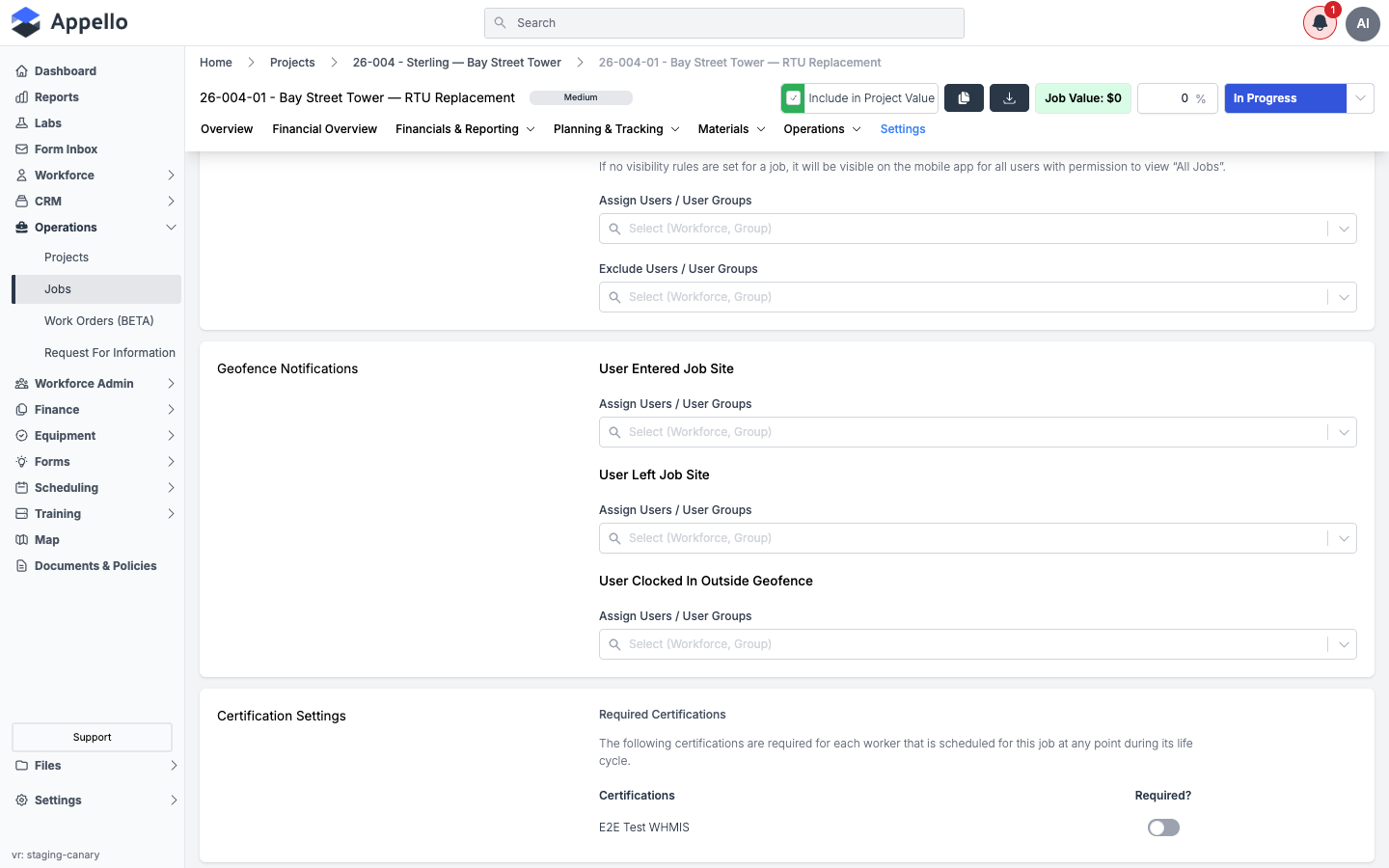Click the duplicate job copy icon

click(x=964, y=98)
